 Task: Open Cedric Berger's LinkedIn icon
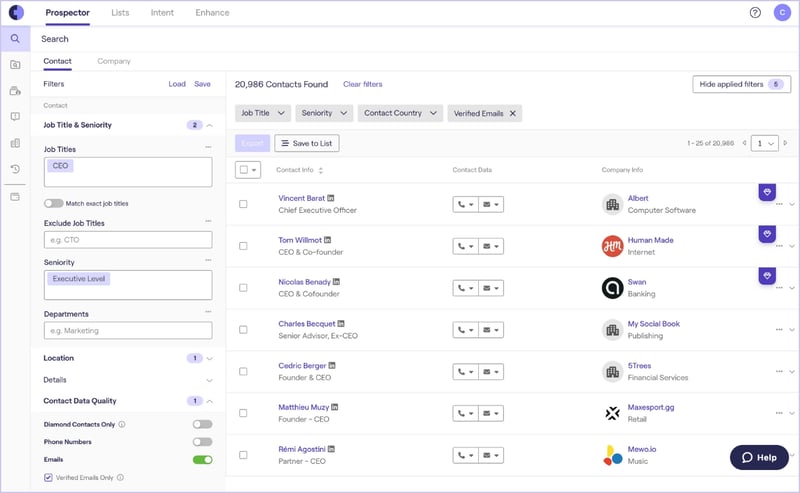coord(332,365)
